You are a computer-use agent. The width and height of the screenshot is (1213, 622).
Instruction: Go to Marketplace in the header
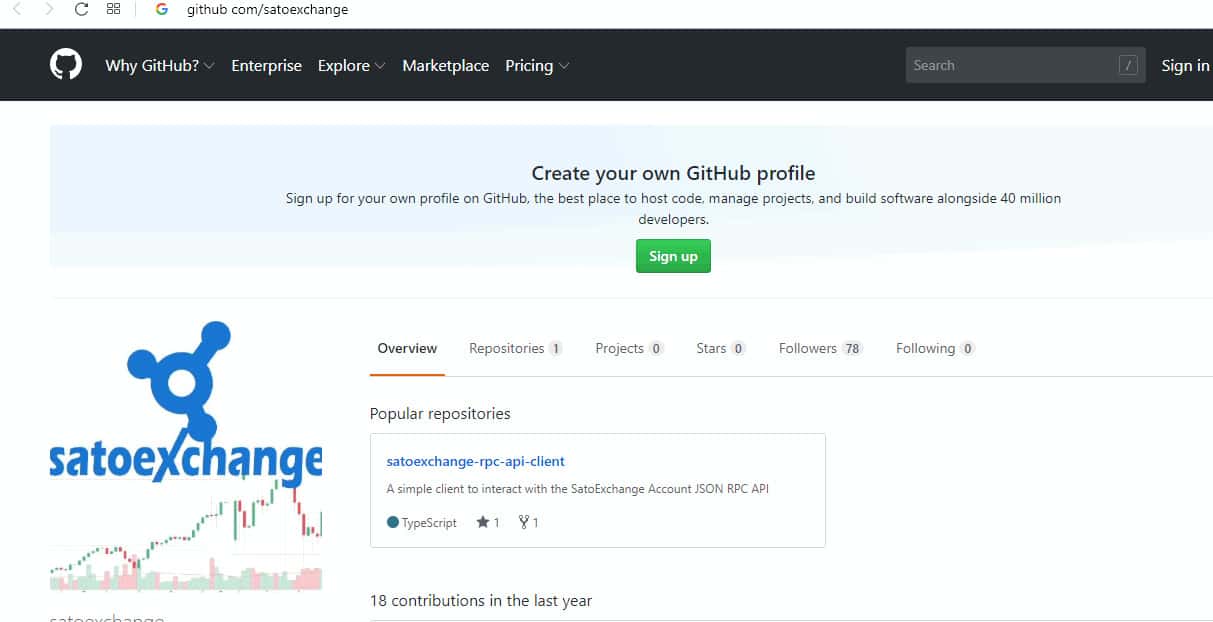445,66
